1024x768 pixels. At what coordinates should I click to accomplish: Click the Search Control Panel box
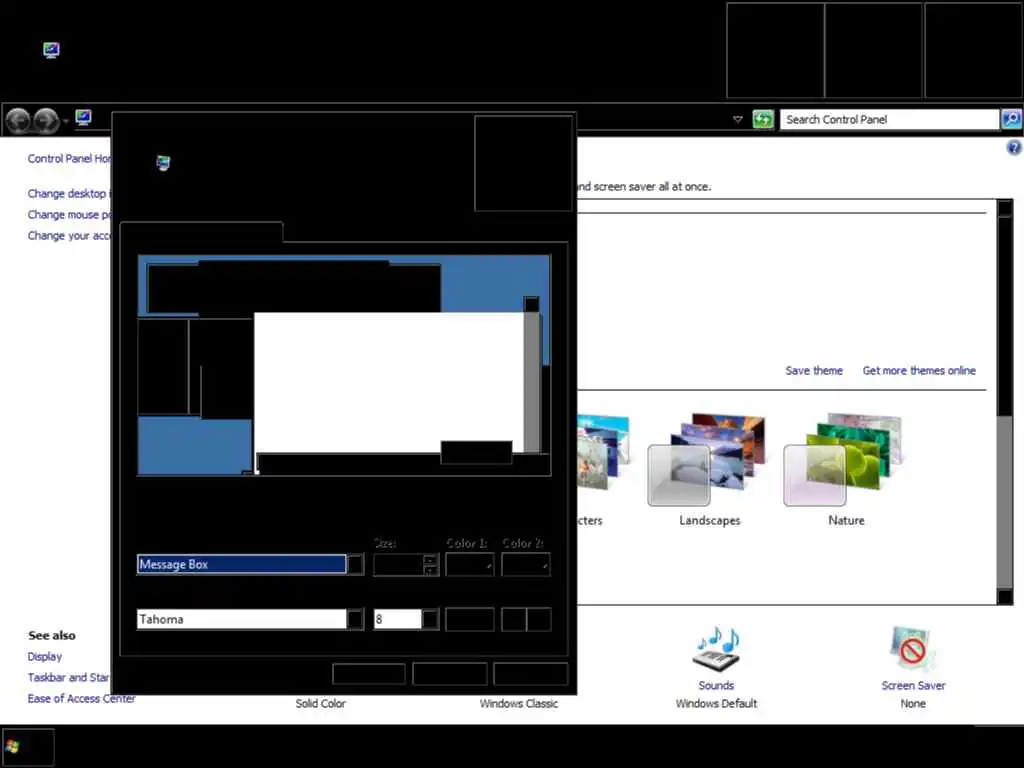coord(889,120)
